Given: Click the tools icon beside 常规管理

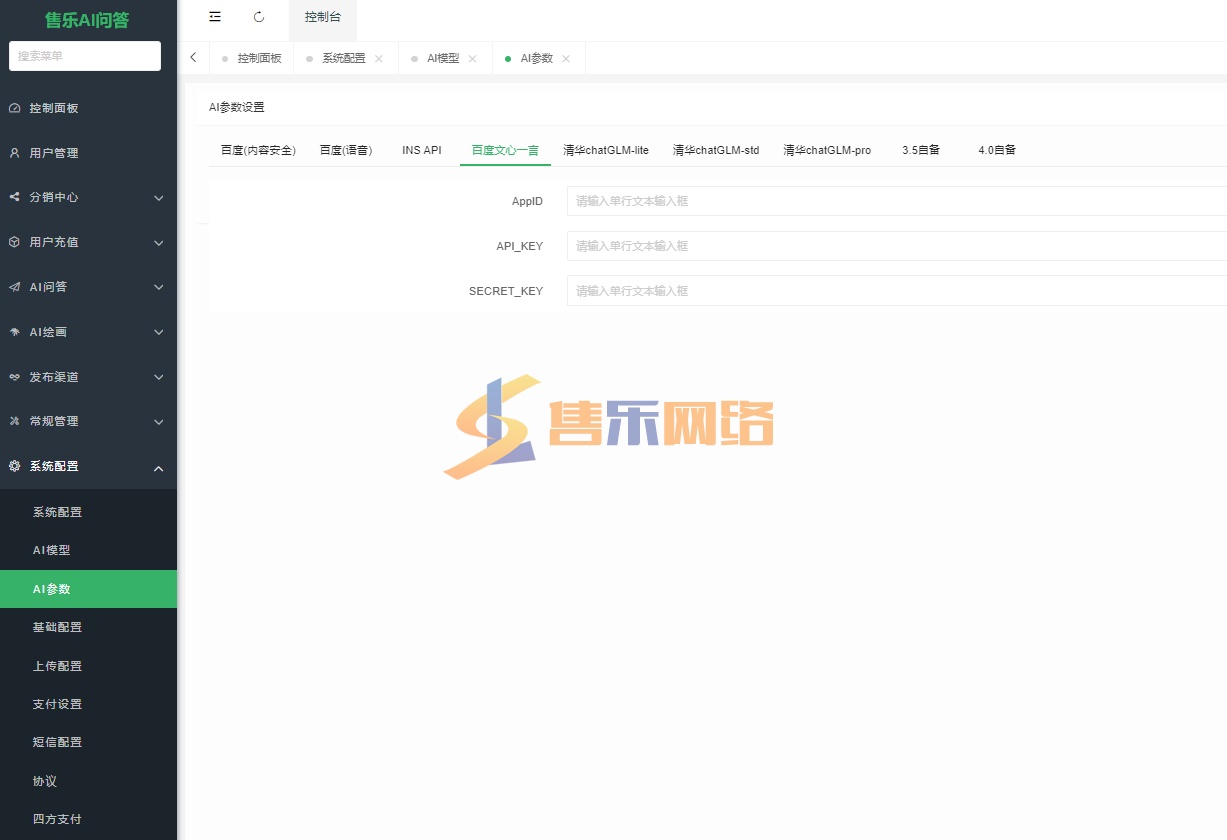Looking at the screenshot, I should (x=14, y=421).
